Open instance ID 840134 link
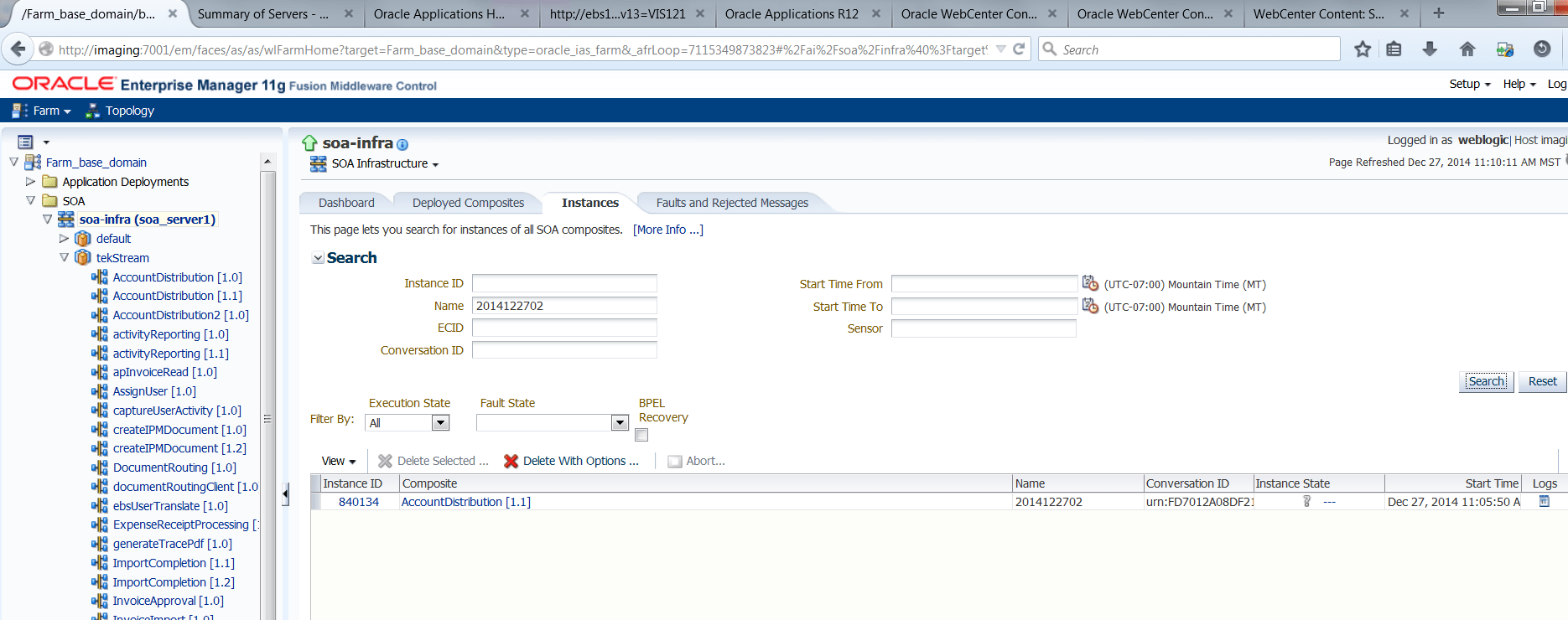 click(359, 502)
